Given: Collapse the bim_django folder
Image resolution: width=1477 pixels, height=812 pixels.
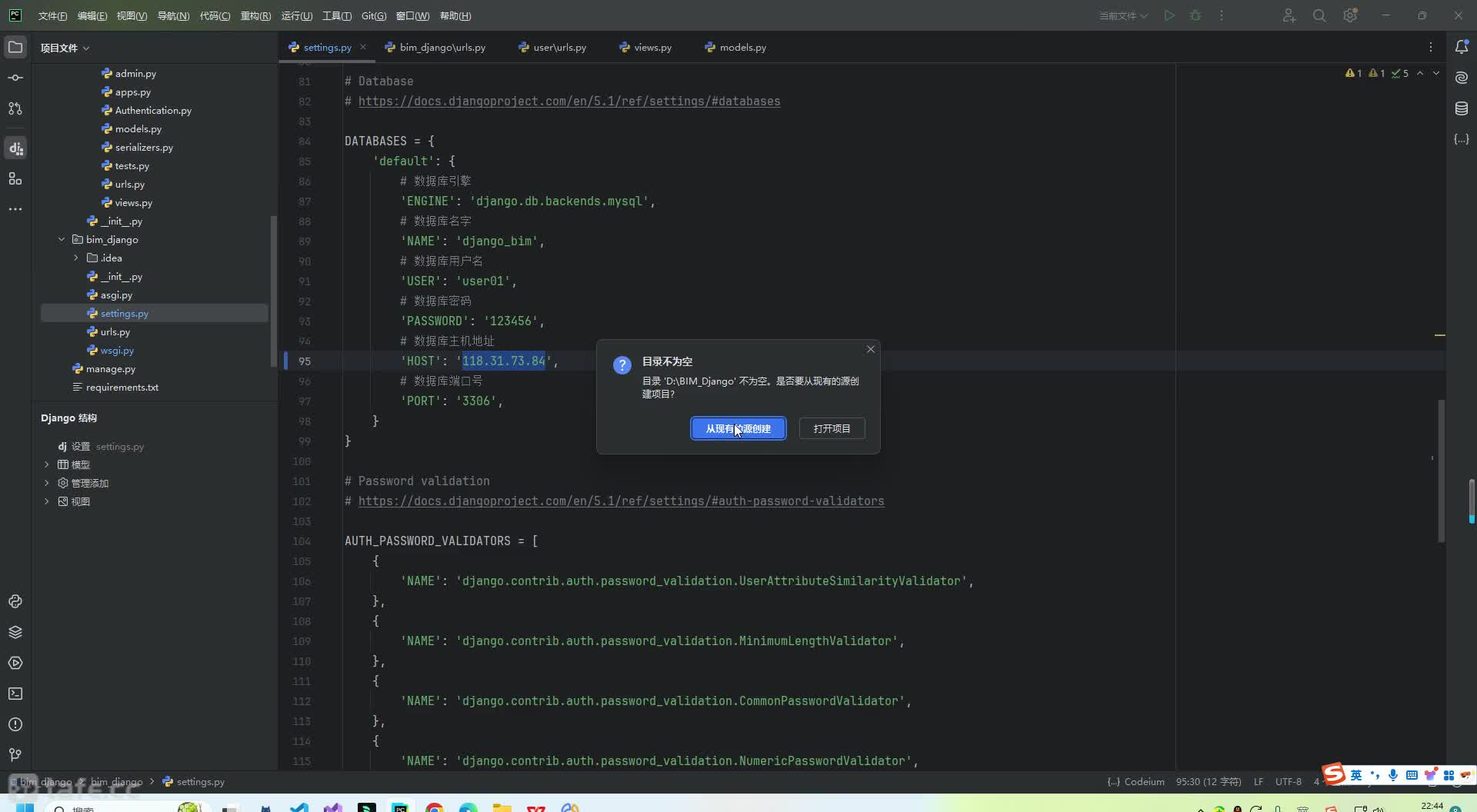Looking at the screenshot, I should pyautogui.click(x=62, y=239).
